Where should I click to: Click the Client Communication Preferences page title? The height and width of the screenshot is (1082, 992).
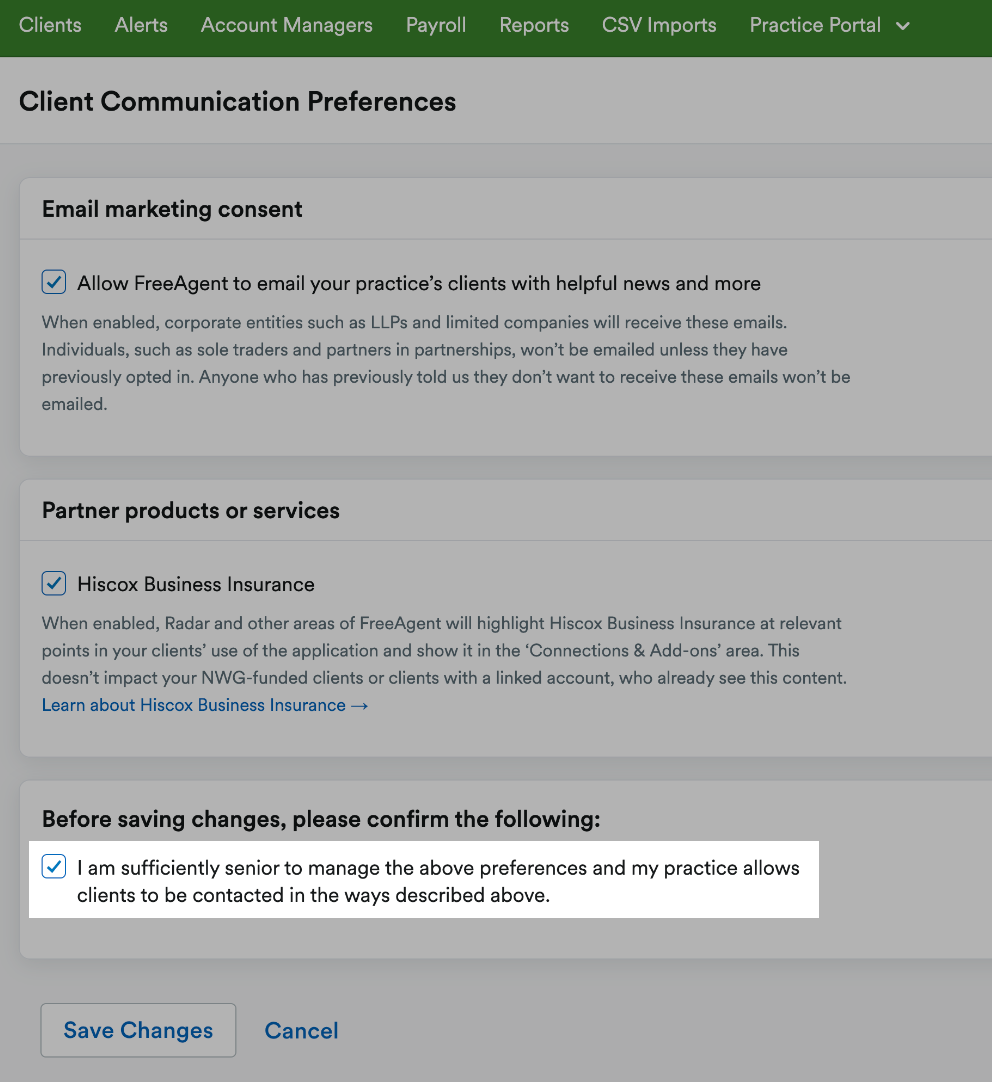click(237, 101)
